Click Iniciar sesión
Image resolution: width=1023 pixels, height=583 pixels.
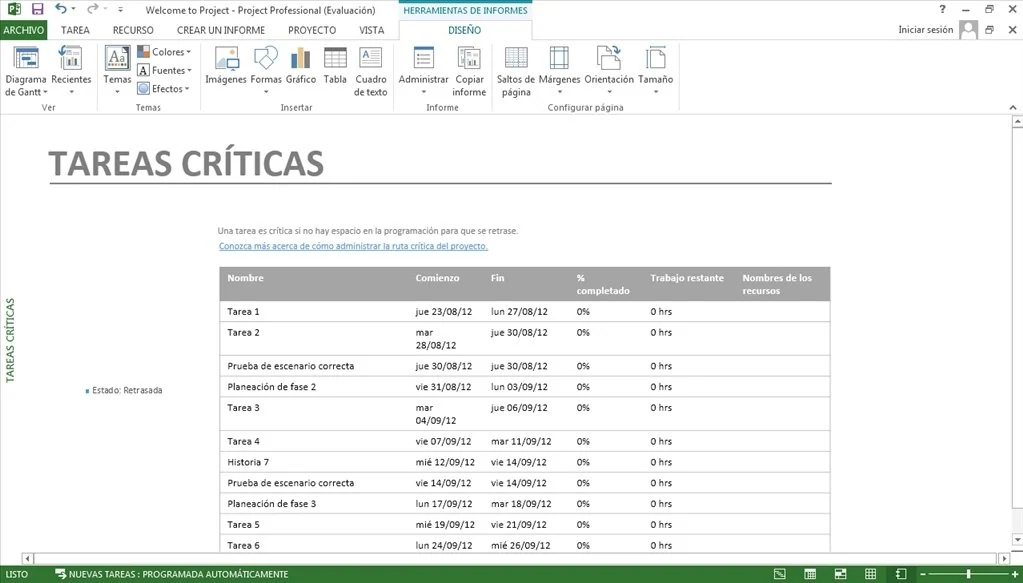point(925,29)
